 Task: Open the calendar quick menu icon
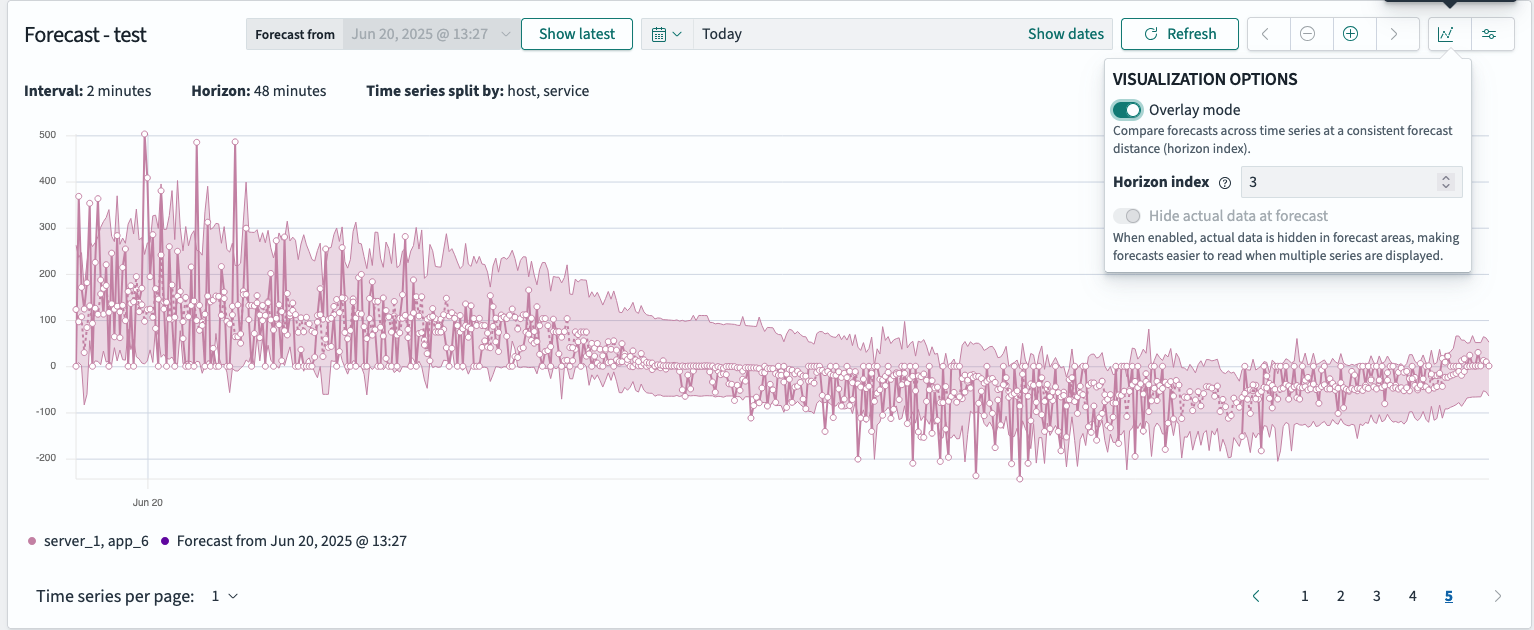pos(666,34)
